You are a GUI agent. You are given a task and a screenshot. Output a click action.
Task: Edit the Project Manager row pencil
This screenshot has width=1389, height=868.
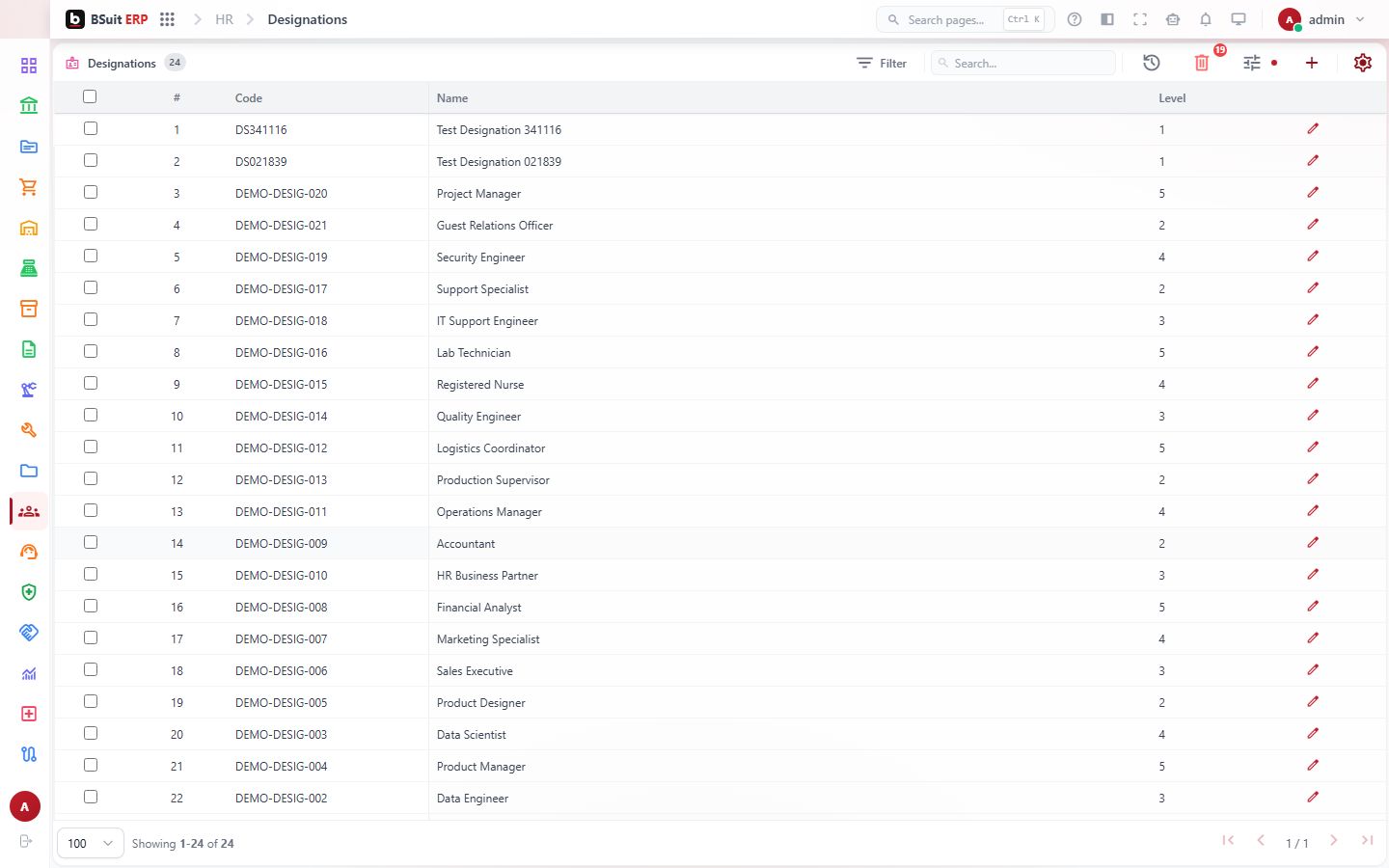[1313, 193]
